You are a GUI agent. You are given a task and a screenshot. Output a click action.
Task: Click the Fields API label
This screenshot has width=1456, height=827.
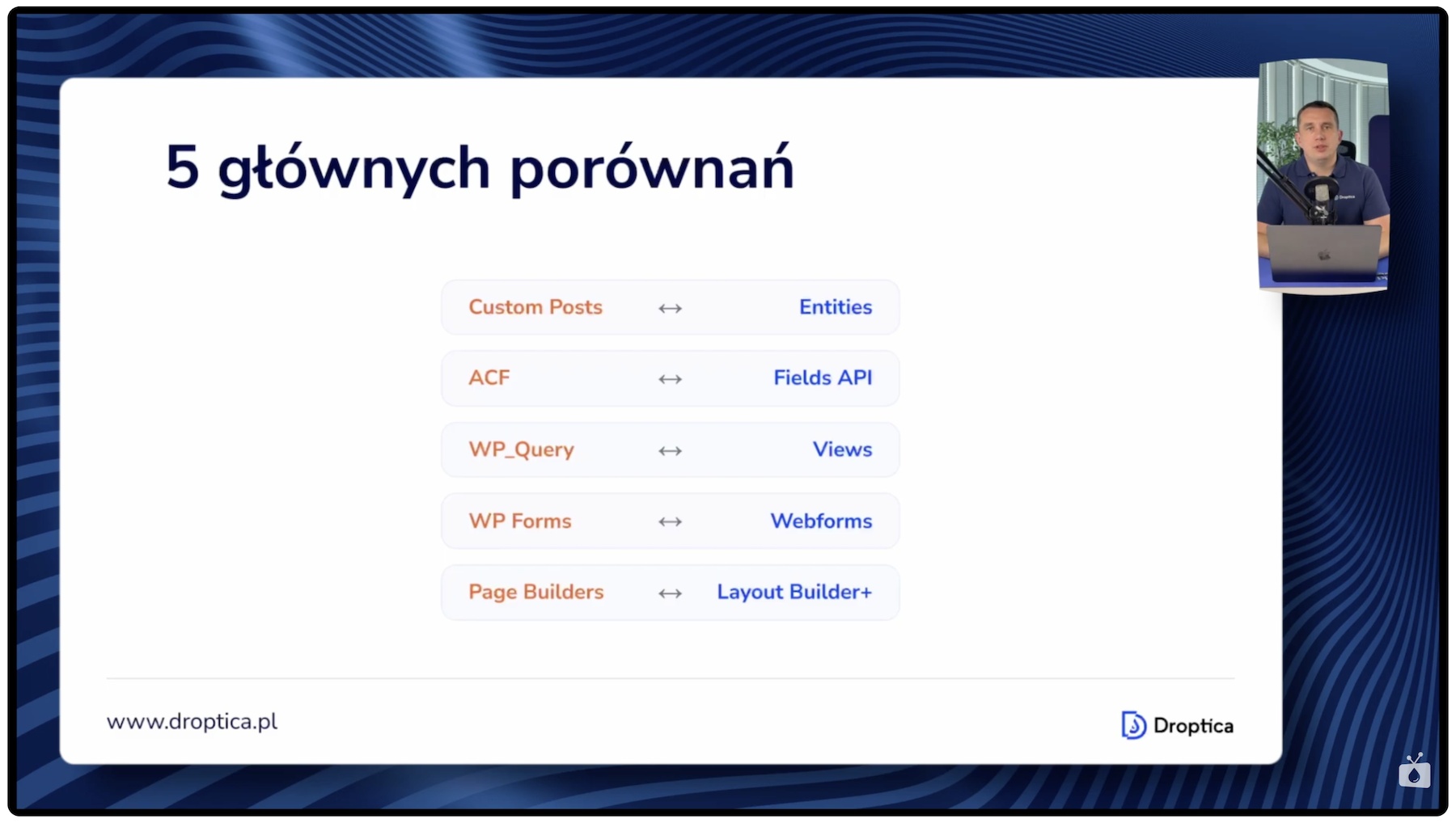click(823, 378)
